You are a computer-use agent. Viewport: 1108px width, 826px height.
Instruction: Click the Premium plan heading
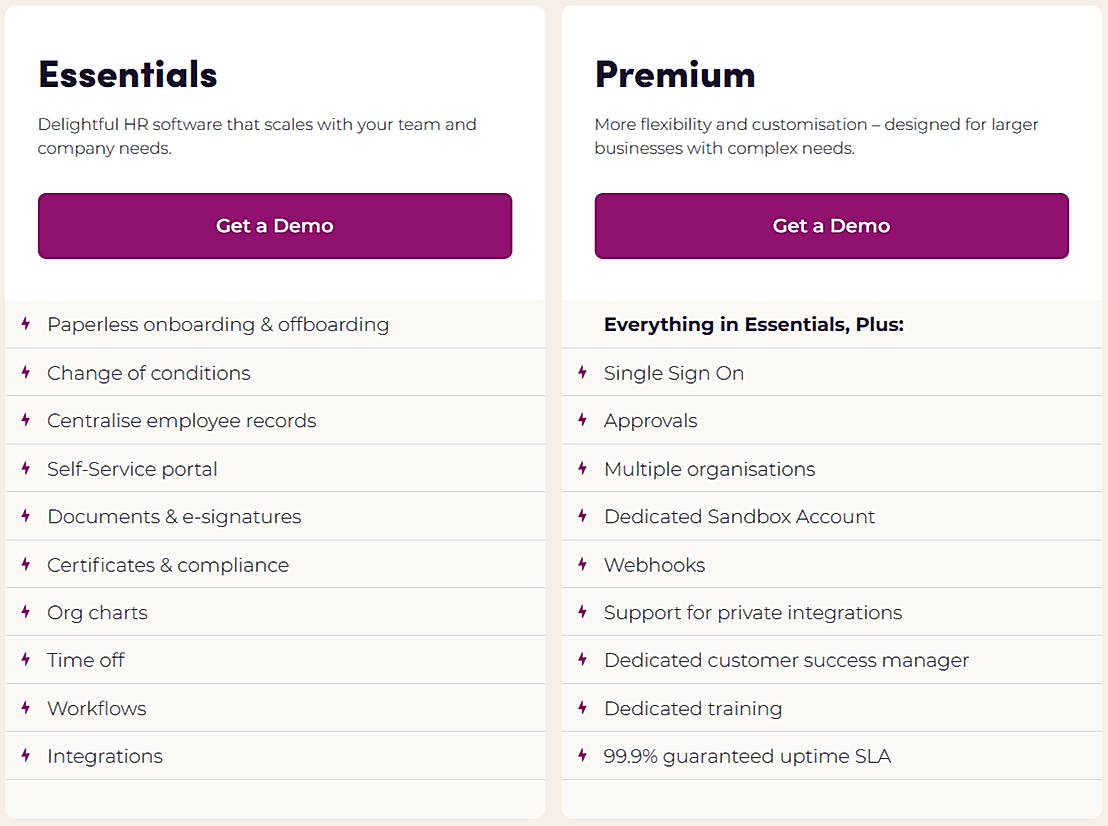point(675,75)
